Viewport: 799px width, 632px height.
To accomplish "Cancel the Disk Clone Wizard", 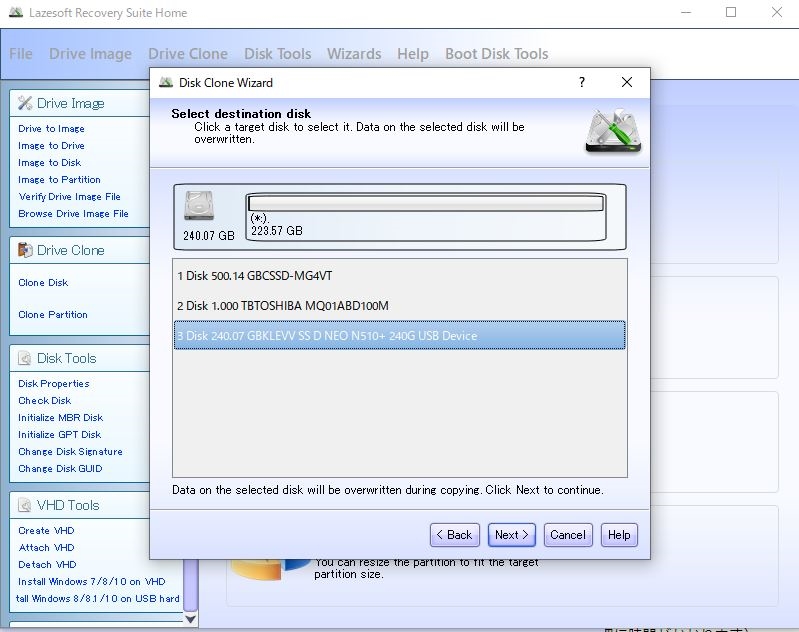I will coord(568,535).
